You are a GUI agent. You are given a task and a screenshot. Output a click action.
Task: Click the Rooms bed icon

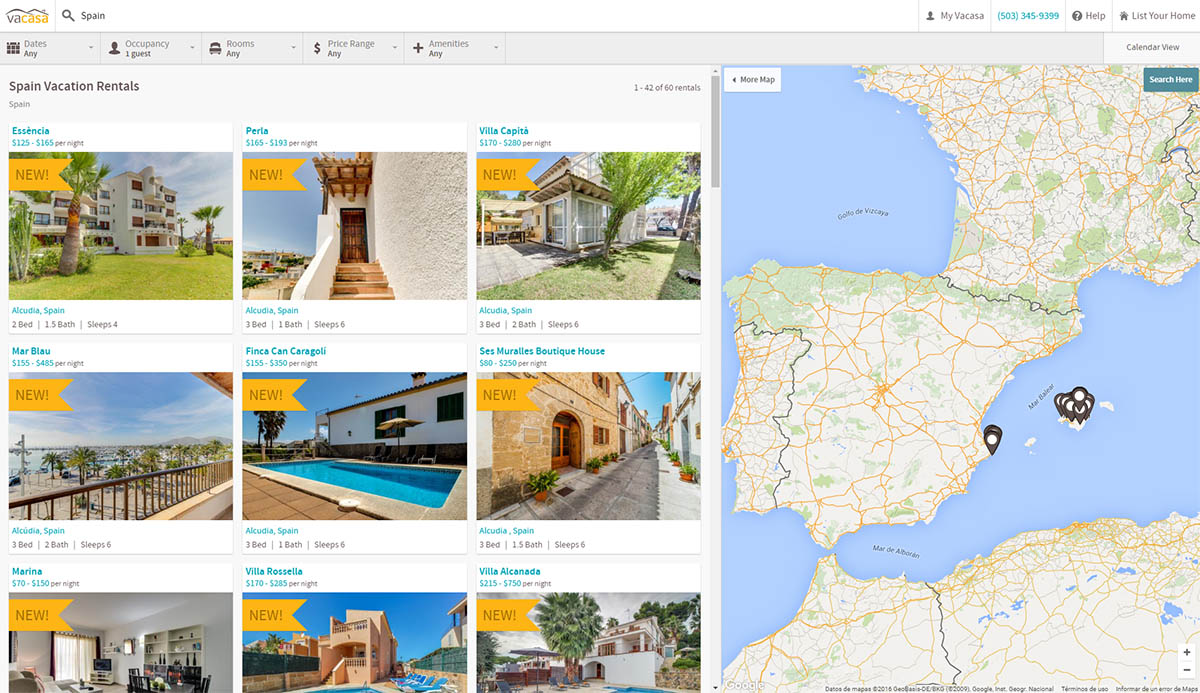pyautogui.click(x=215, y=48)
